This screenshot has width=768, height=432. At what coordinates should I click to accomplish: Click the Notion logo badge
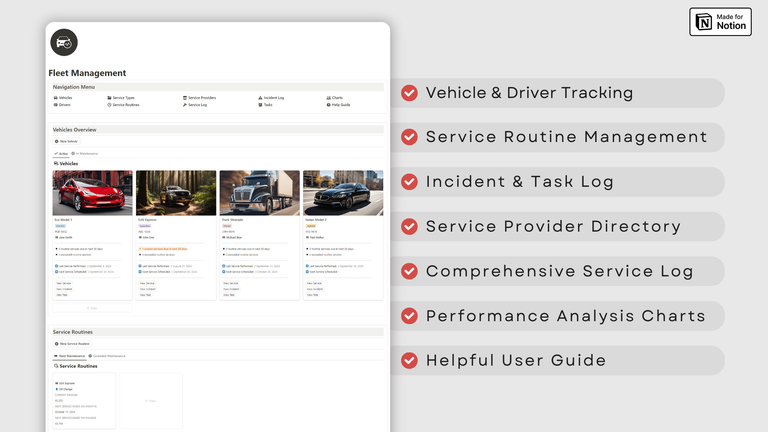[720, 22]
